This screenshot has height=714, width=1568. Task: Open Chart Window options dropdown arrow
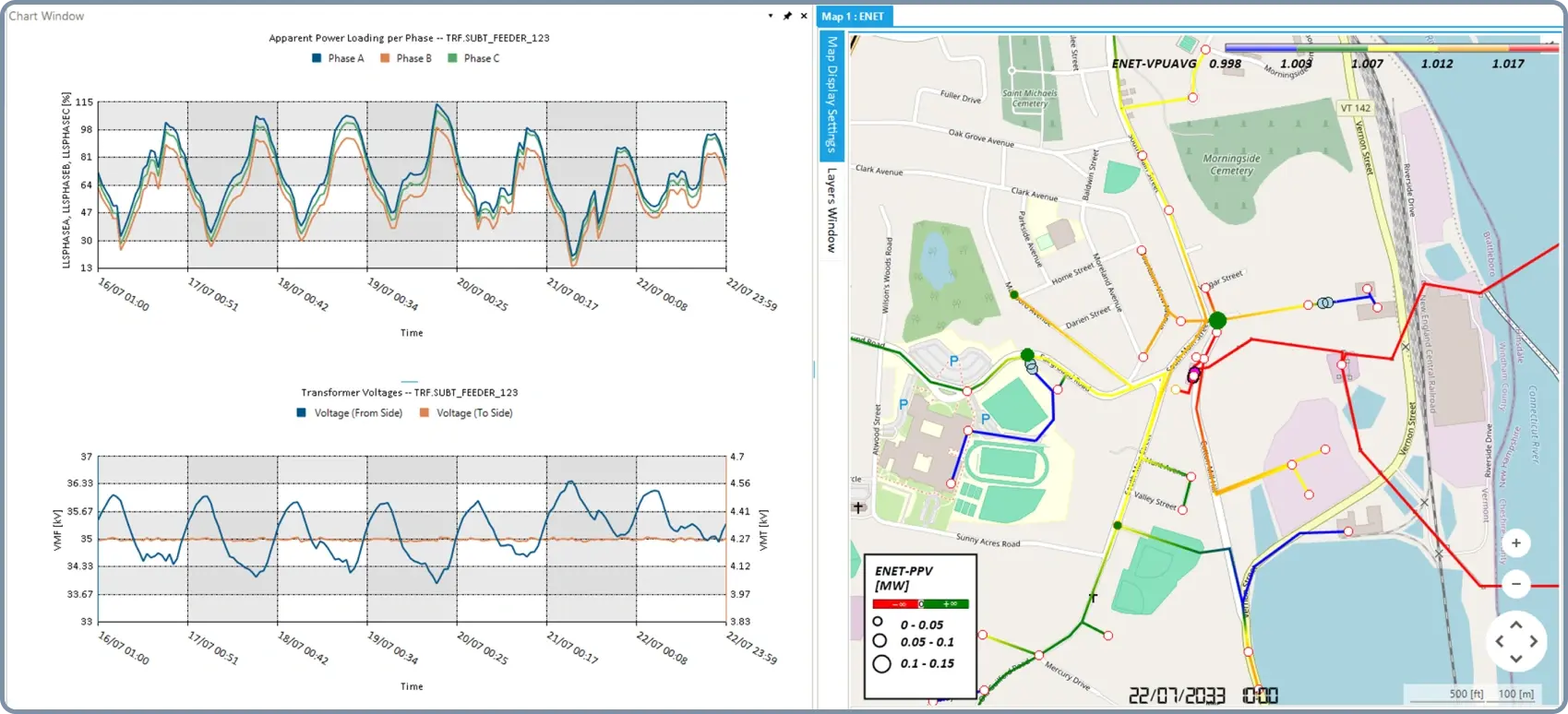click(x=771, y=16)
